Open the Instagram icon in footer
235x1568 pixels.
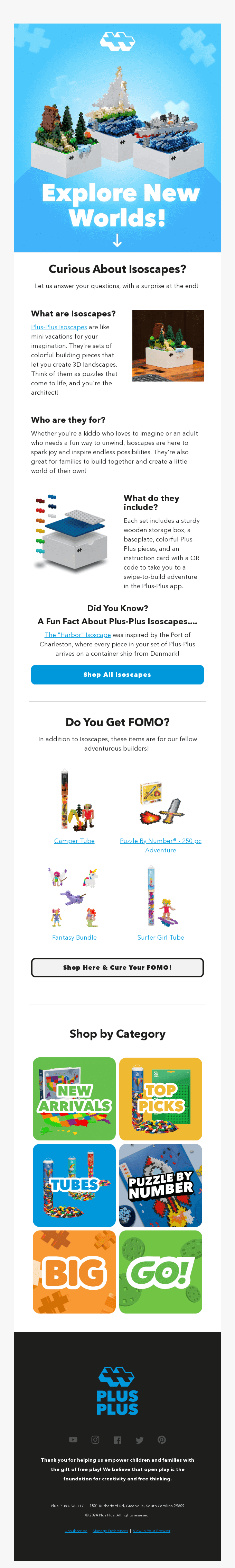click(95, 1440)
